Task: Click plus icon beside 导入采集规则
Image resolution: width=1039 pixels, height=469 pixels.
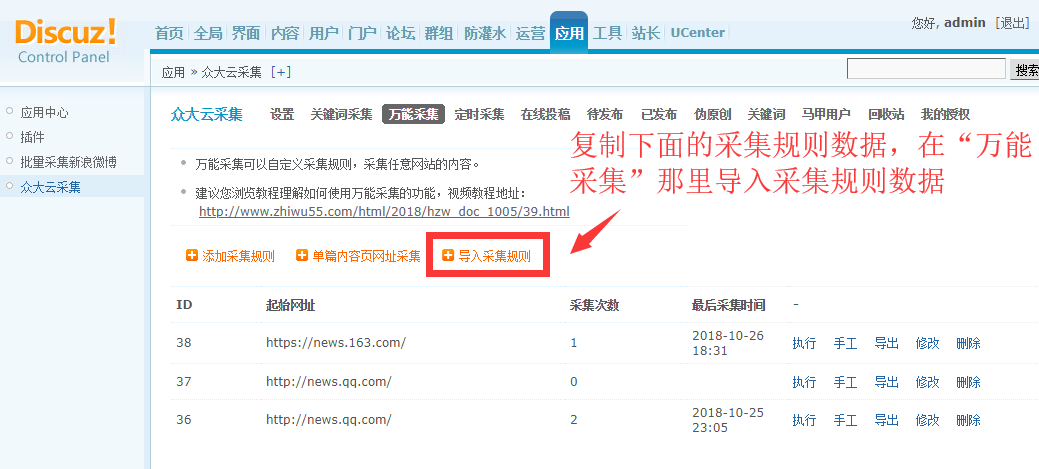Action: tap(448, 256)
